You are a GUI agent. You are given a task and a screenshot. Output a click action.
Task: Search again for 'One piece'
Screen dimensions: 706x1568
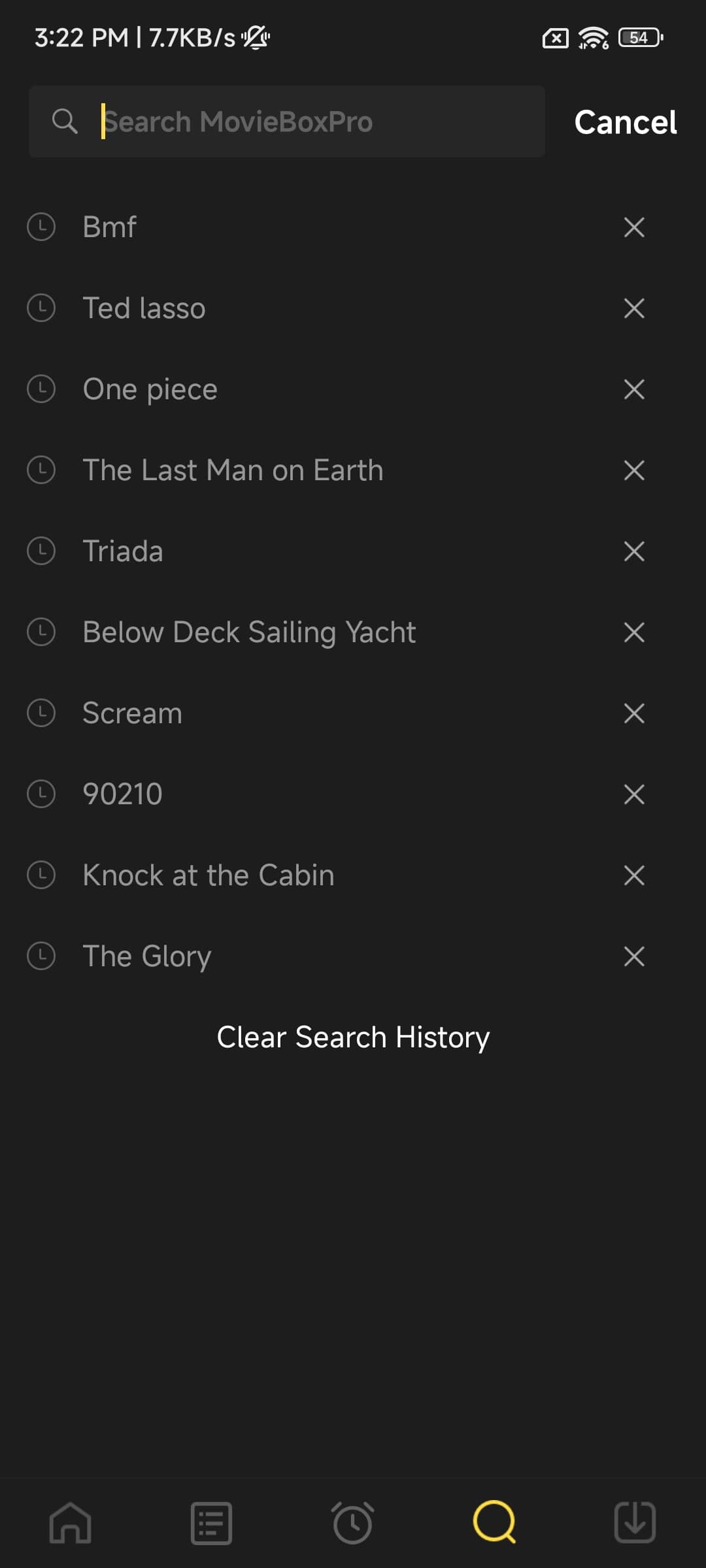coord(150,389)
